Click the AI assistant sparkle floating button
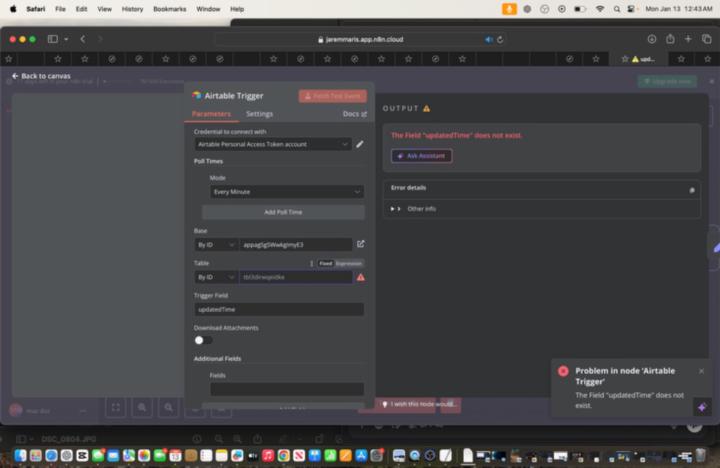The image size is (720, 468). (x=702, y=407)
